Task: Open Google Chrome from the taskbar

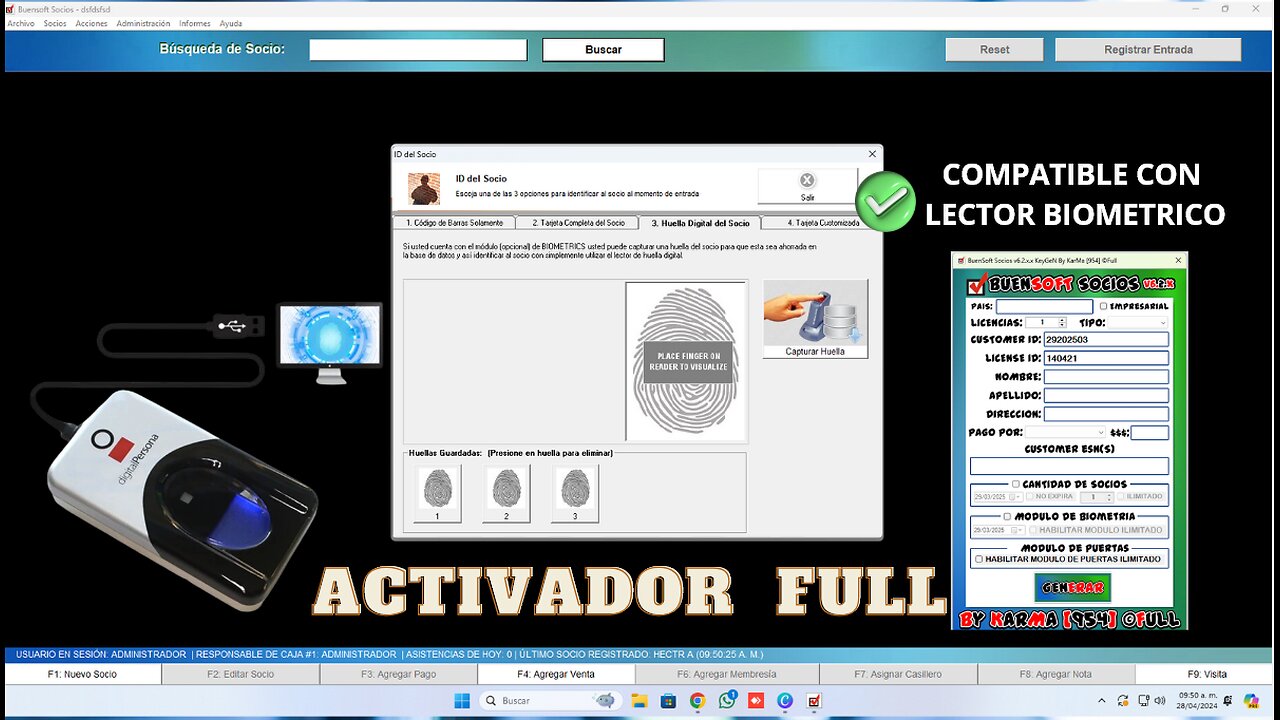Action: (697, 700)
